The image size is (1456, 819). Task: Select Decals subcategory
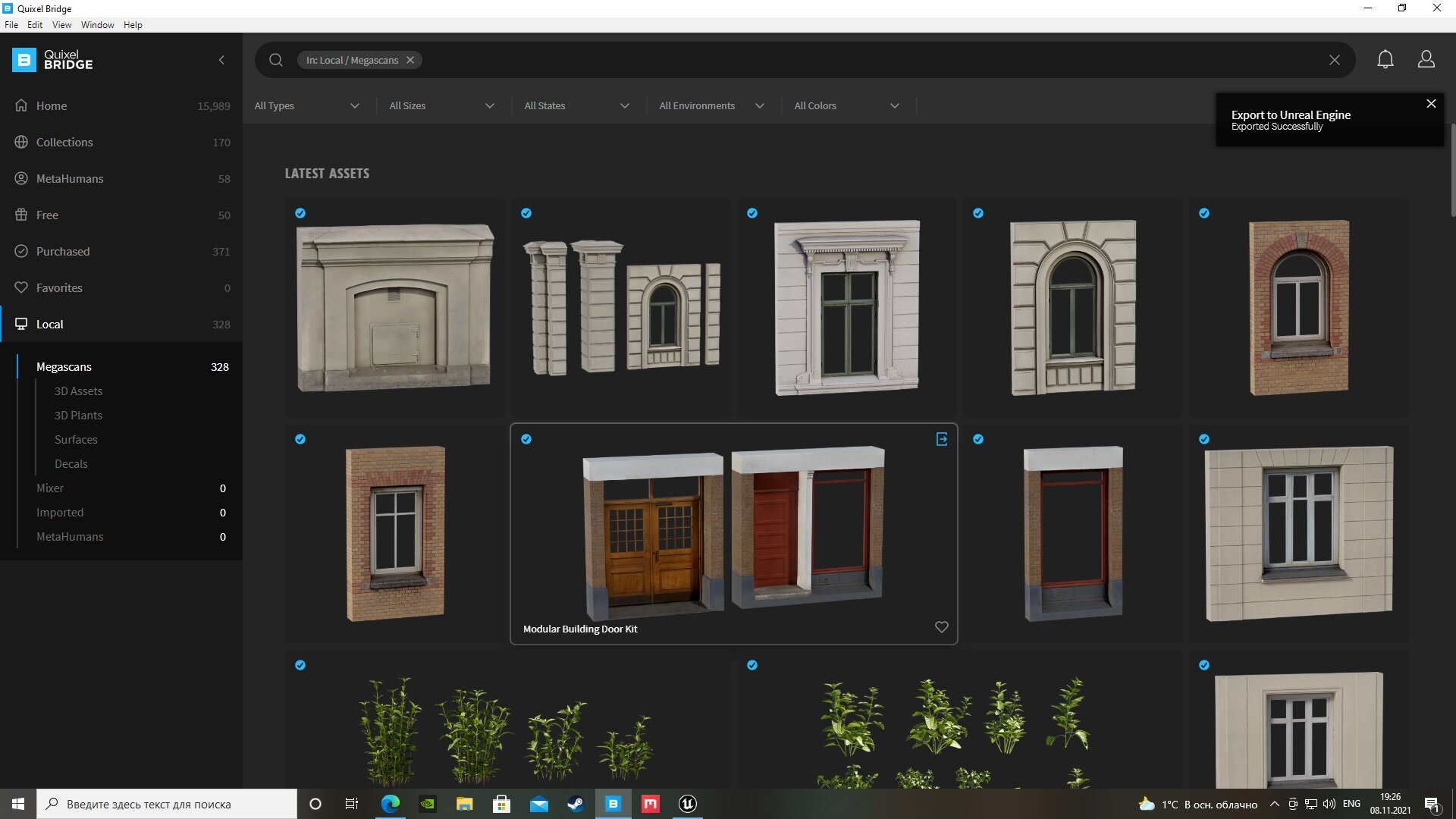(71, 463)
